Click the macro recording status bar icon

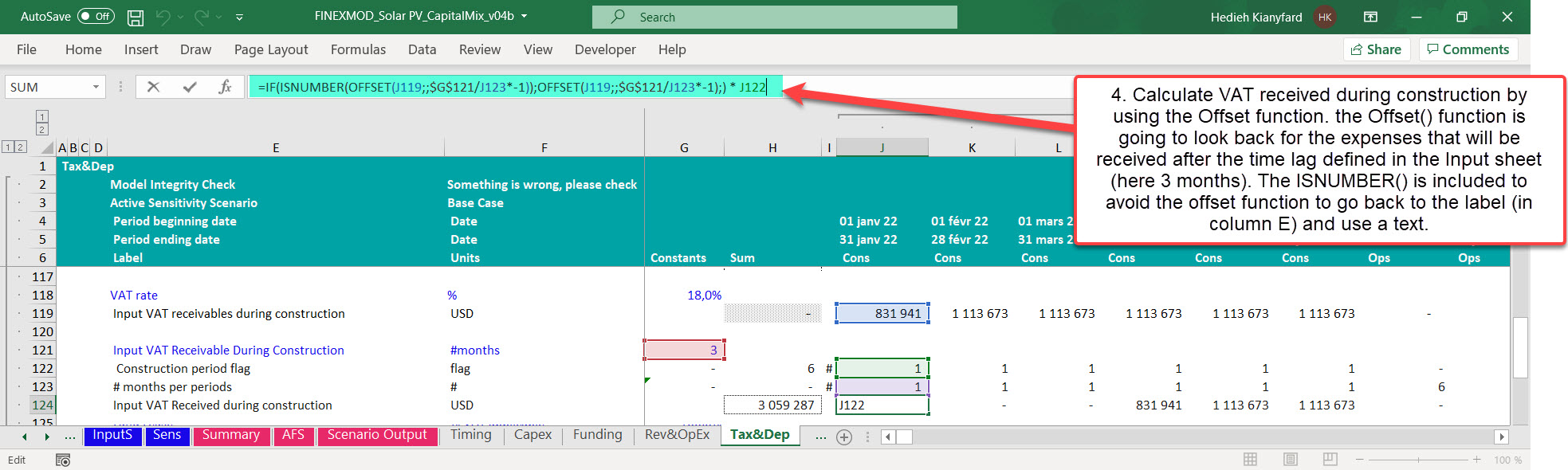point(63,460)
